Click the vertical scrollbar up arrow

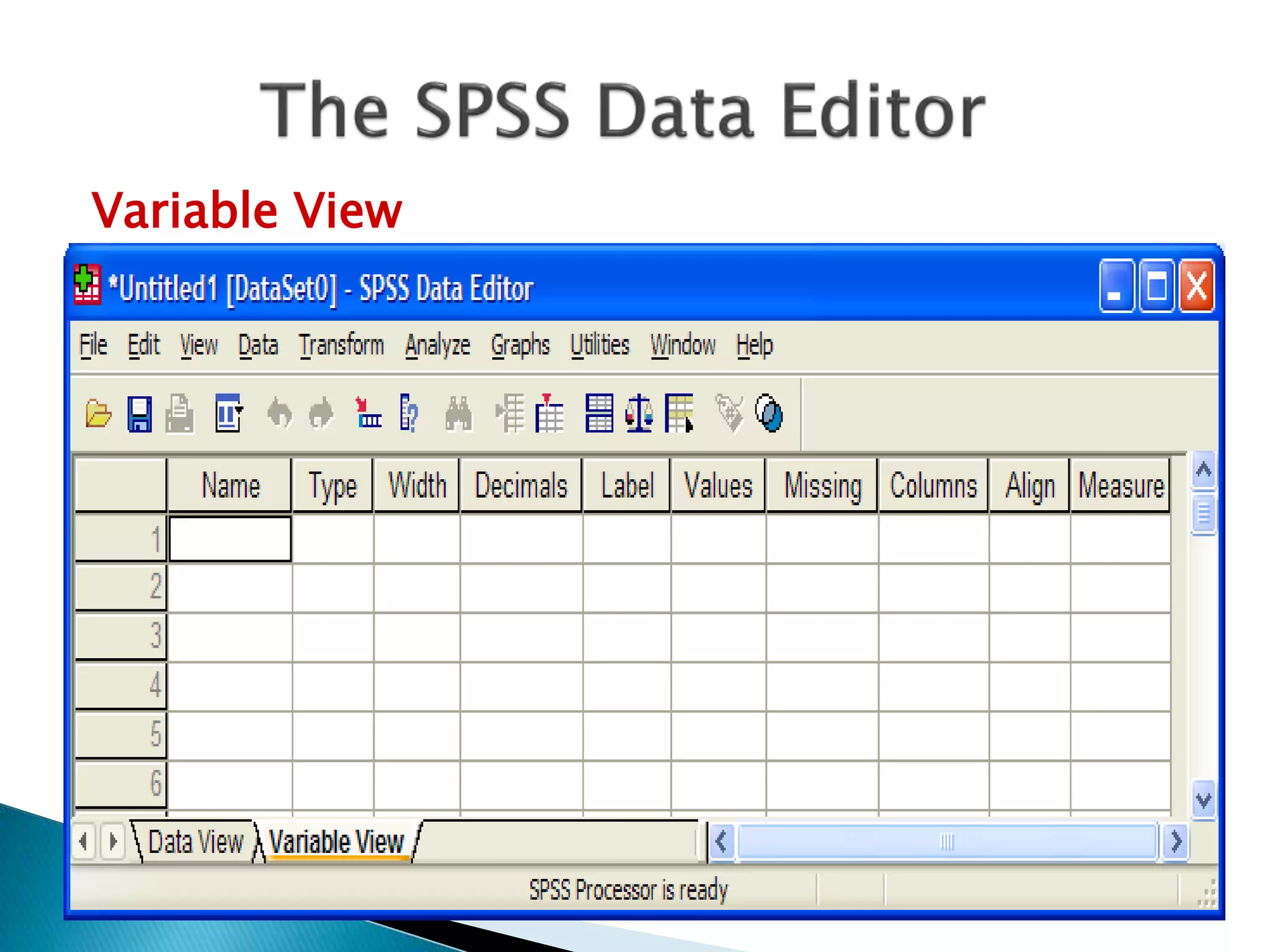click(1203, 470)
